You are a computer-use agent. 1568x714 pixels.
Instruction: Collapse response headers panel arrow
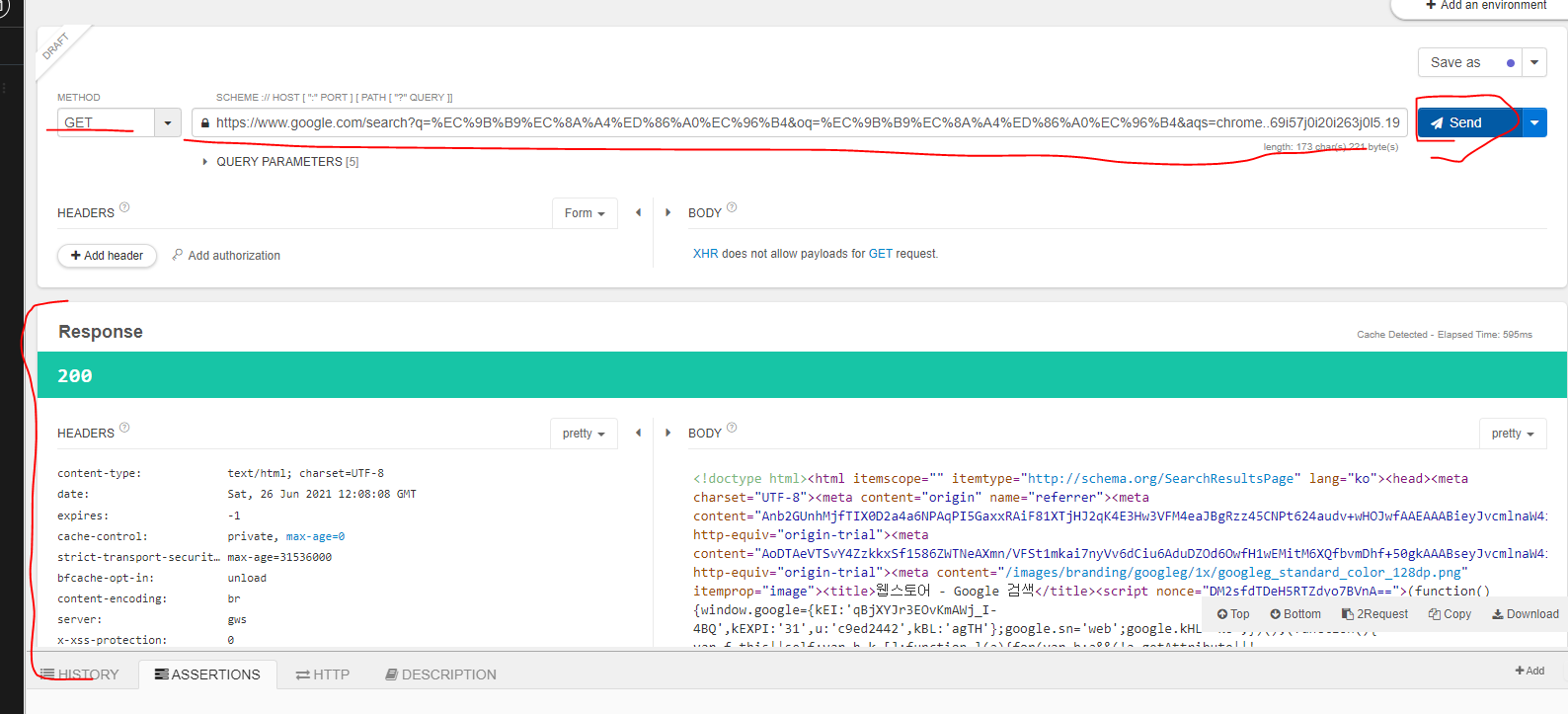(x=638, y=433)
